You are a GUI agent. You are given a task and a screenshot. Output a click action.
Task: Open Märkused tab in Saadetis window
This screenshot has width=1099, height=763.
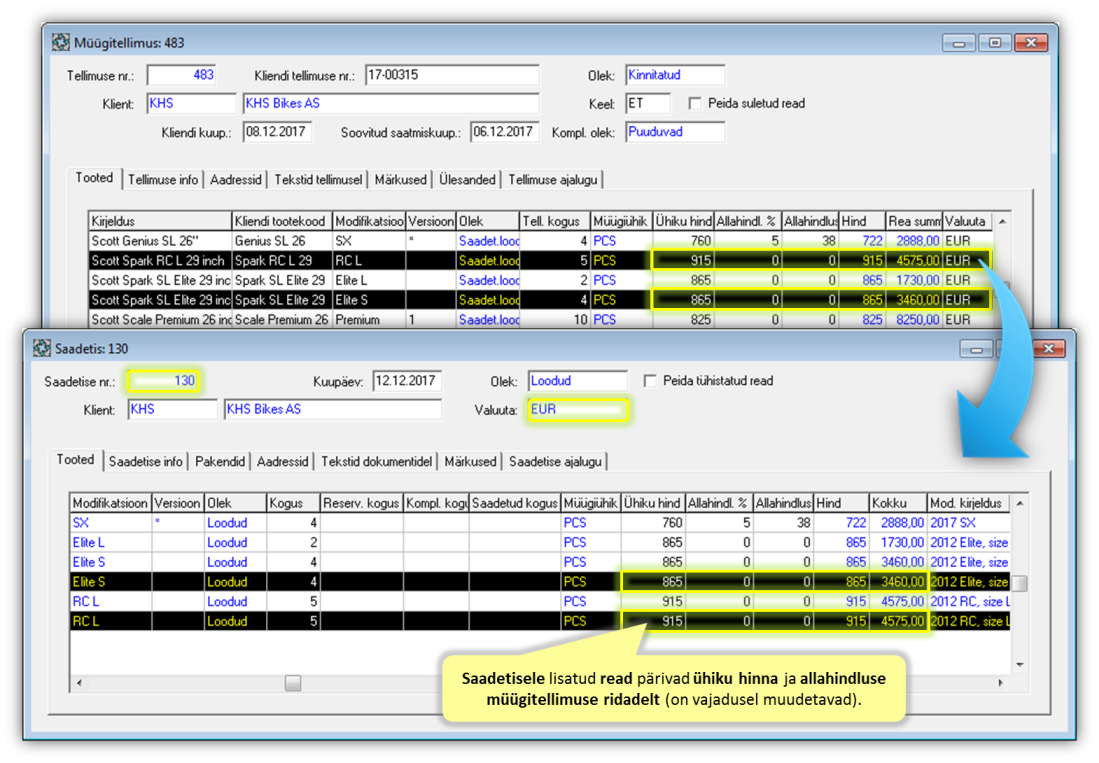point(470,462)
